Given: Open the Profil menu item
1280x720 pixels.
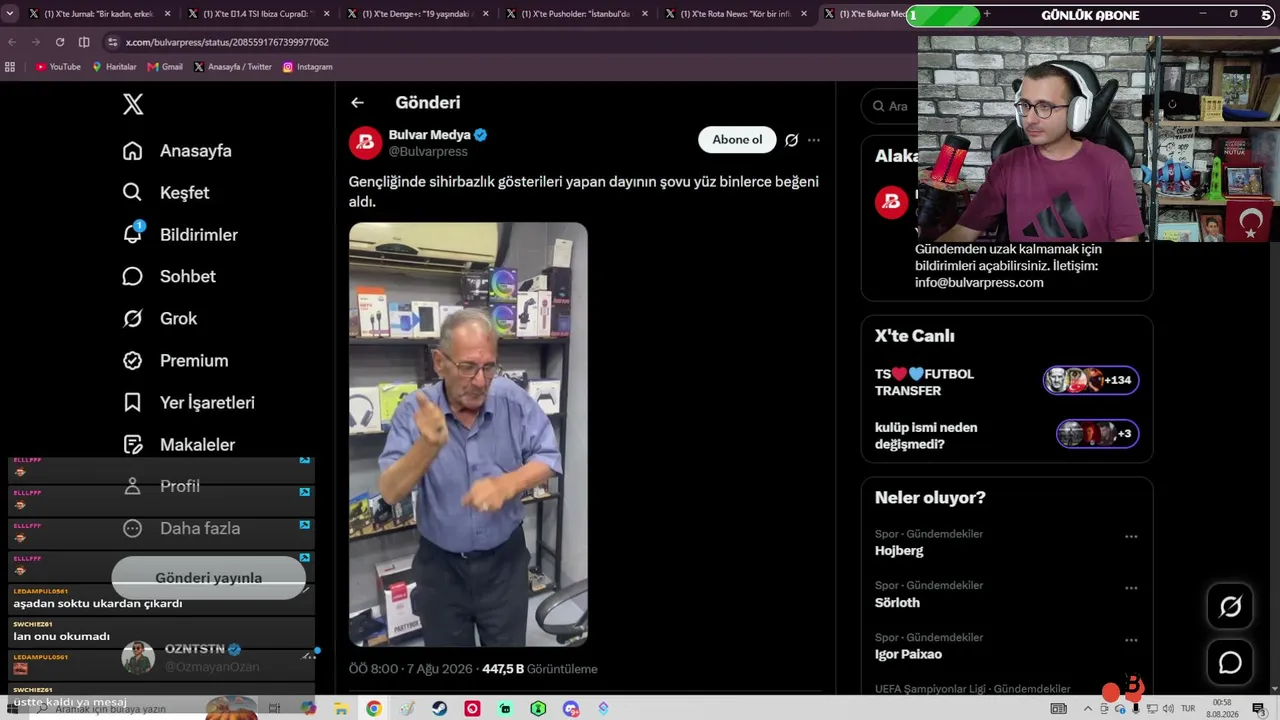Looking at the screenshot, I should pos(163,487).
